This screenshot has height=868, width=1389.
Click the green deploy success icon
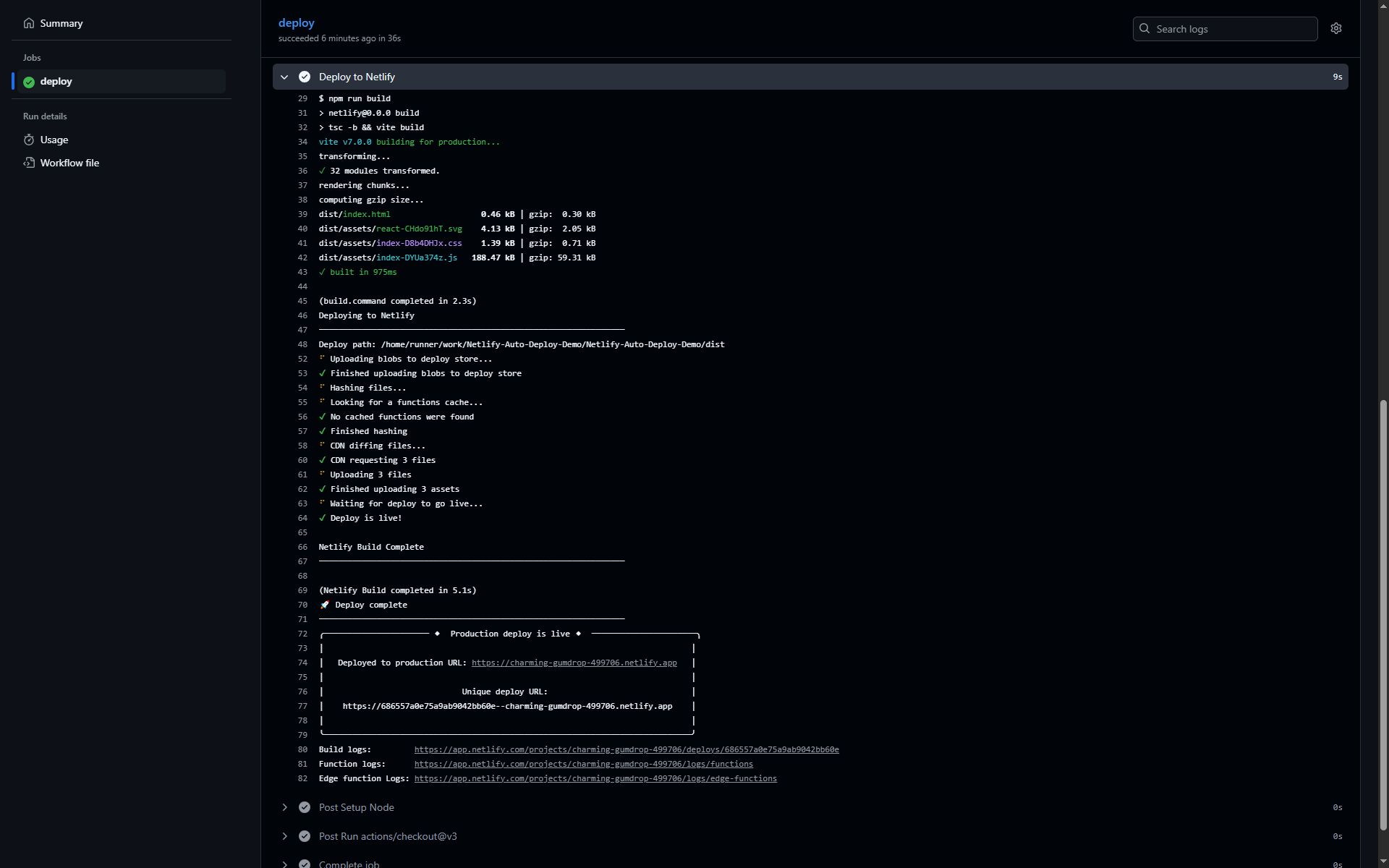[x=29, y=82]
